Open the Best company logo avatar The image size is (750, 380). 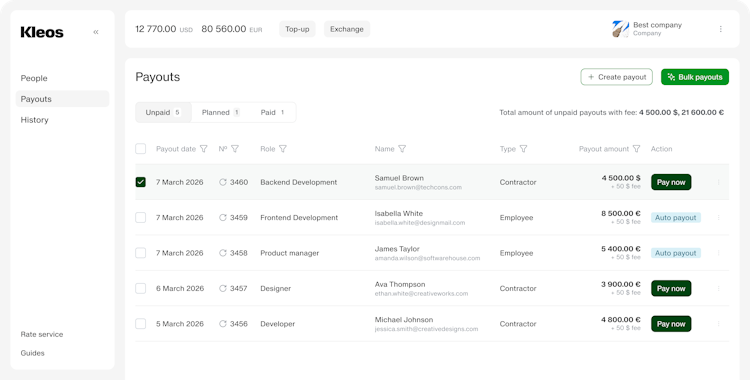(620, 29)
